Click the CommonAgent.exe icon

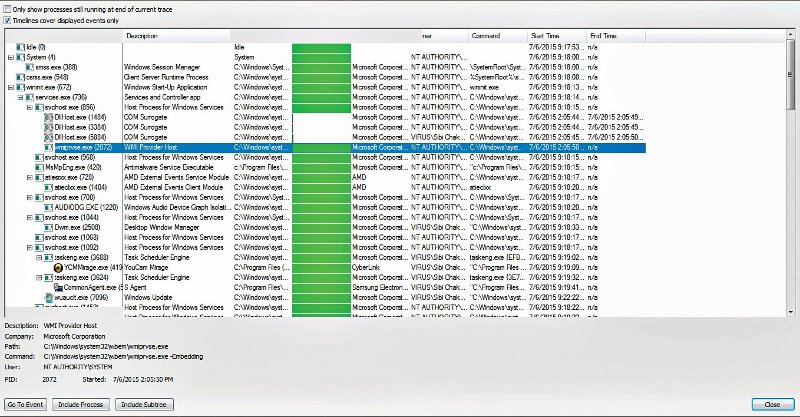(58, 287)
